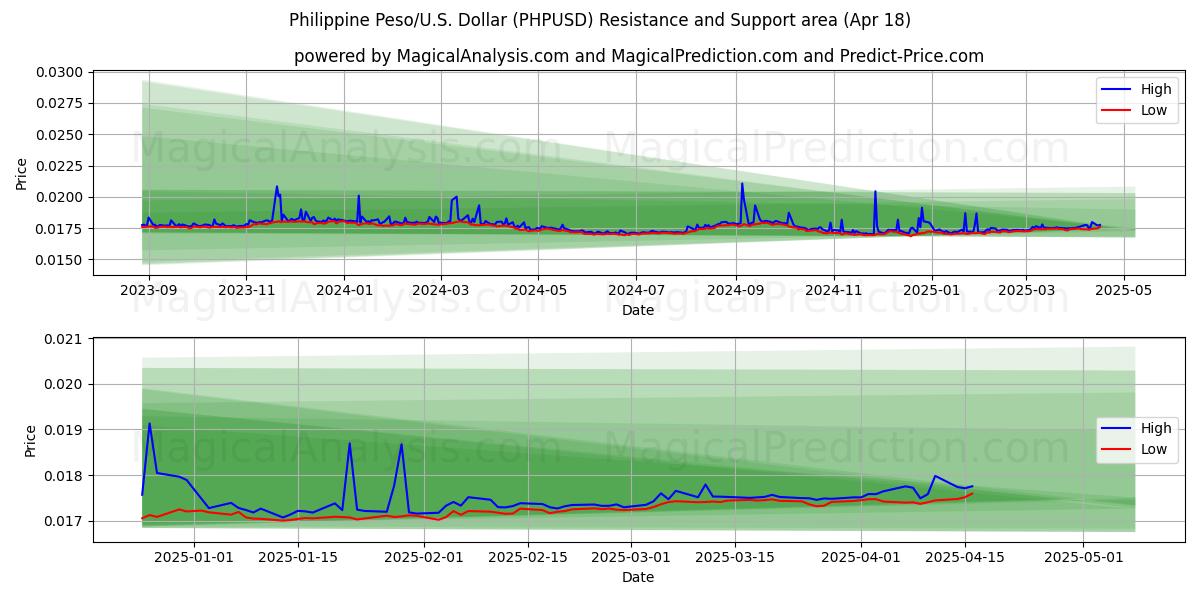Click the '0.0300' y-axis label

point(62,72)
